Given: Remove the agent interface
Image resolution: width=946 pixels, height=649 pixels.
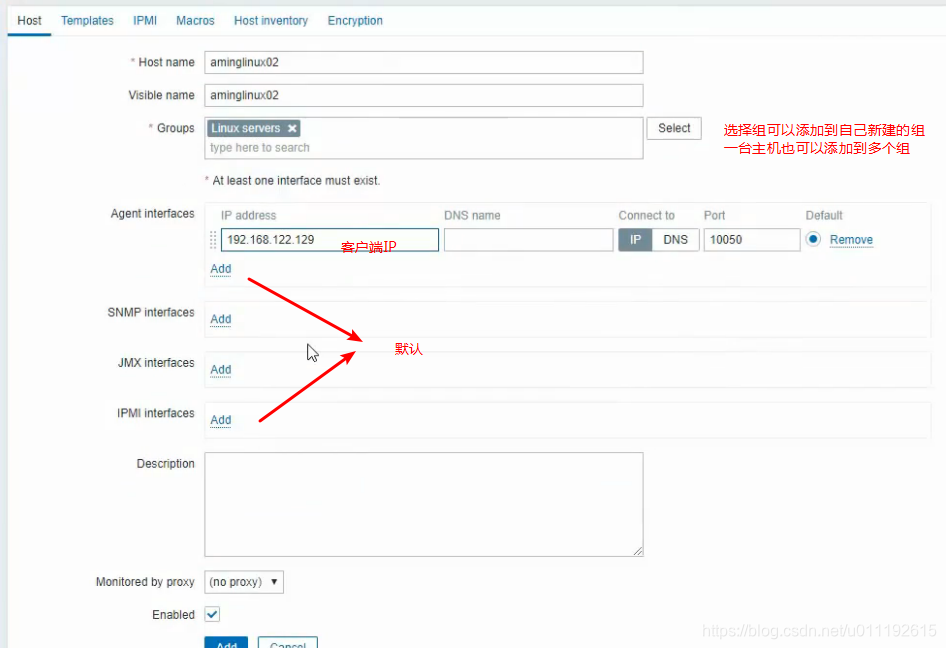Looking at the screenshot, I should click(x=851, y=239).
